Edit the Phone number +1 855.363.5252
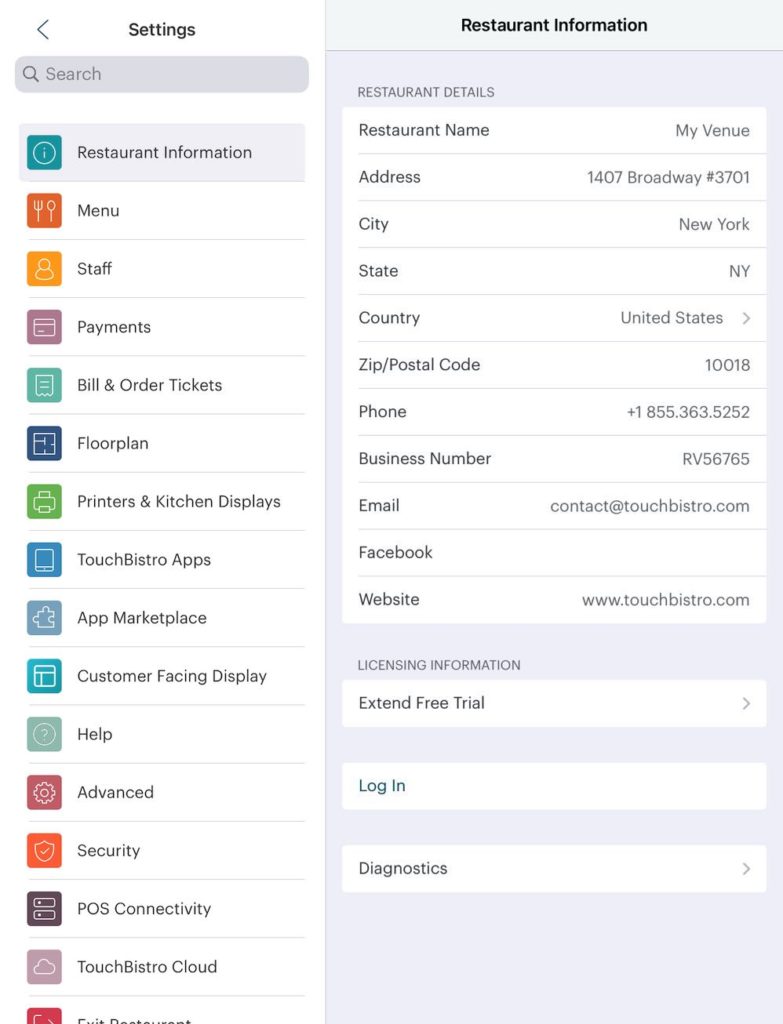The width and height of the screenshot is (783, 1024). [x=688, y=412]
